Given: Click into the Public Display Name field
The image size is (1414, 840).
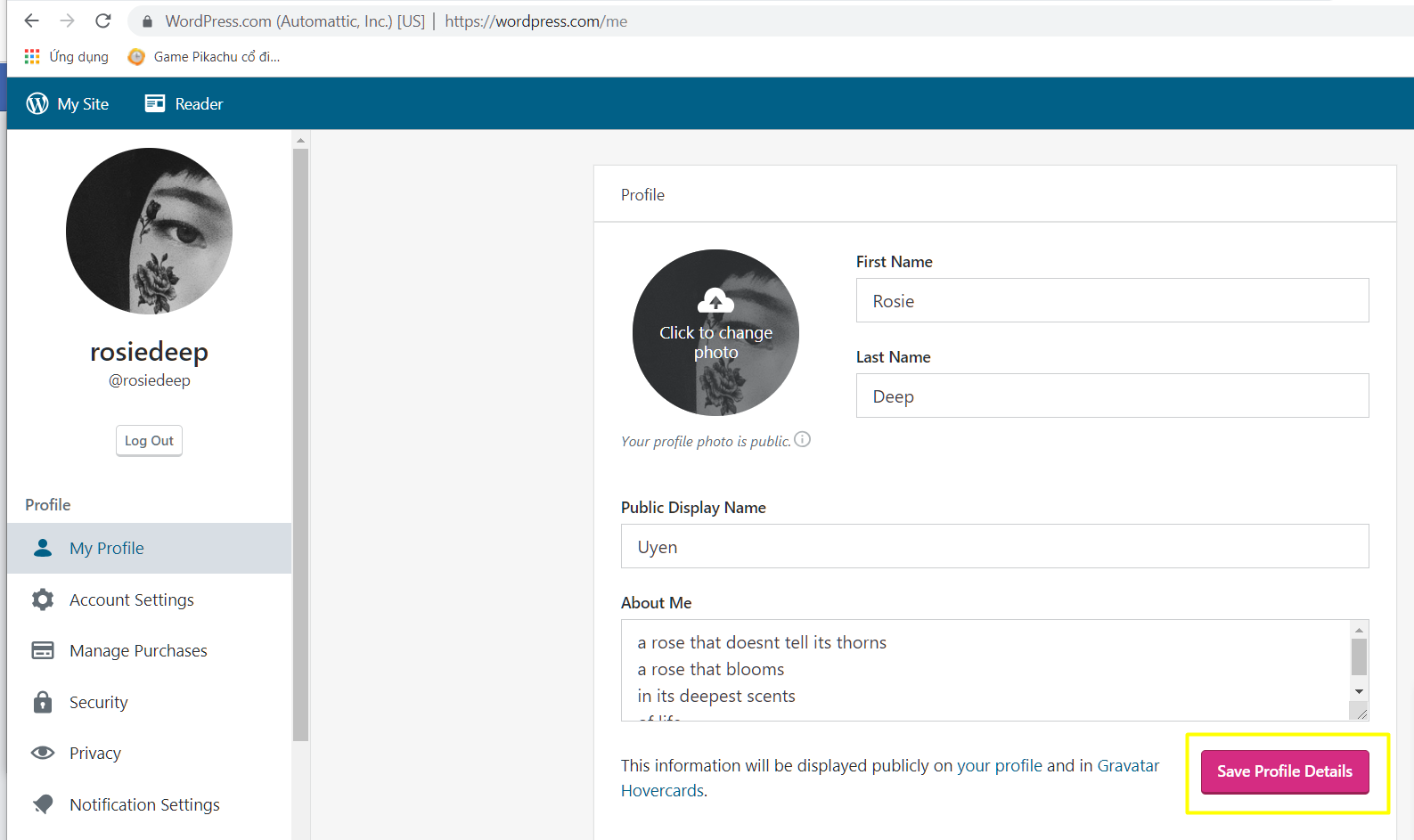Looking at the screenshot, I should (994, 546).
